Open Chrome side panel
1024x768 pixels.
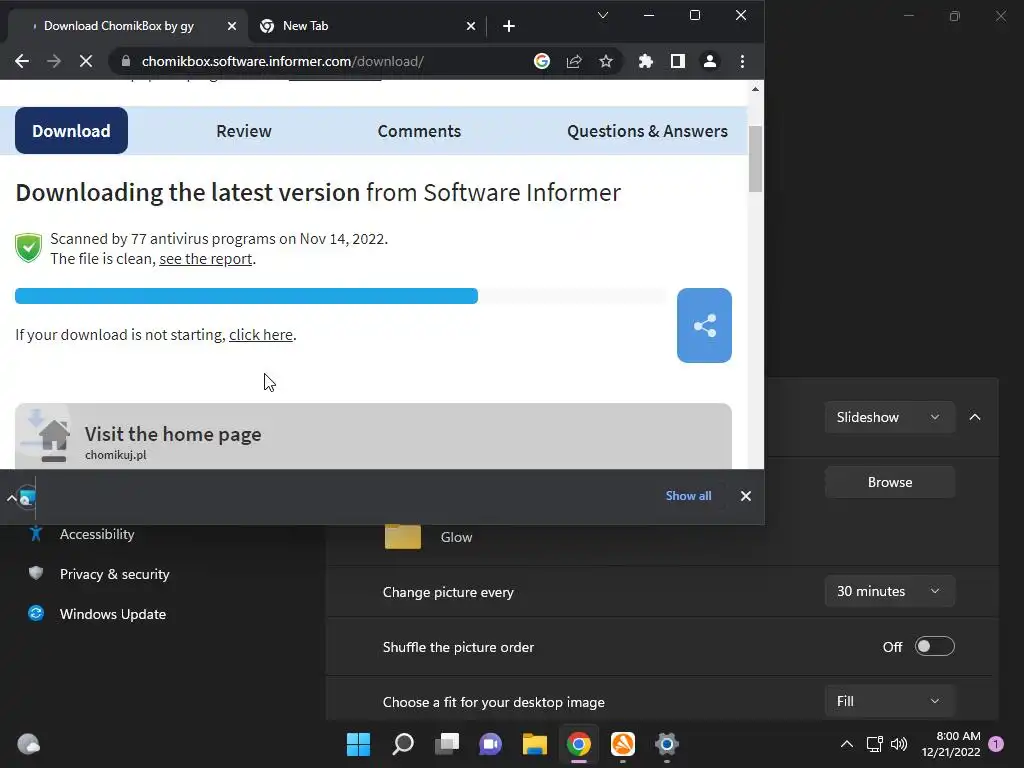(x=678, y=61)
